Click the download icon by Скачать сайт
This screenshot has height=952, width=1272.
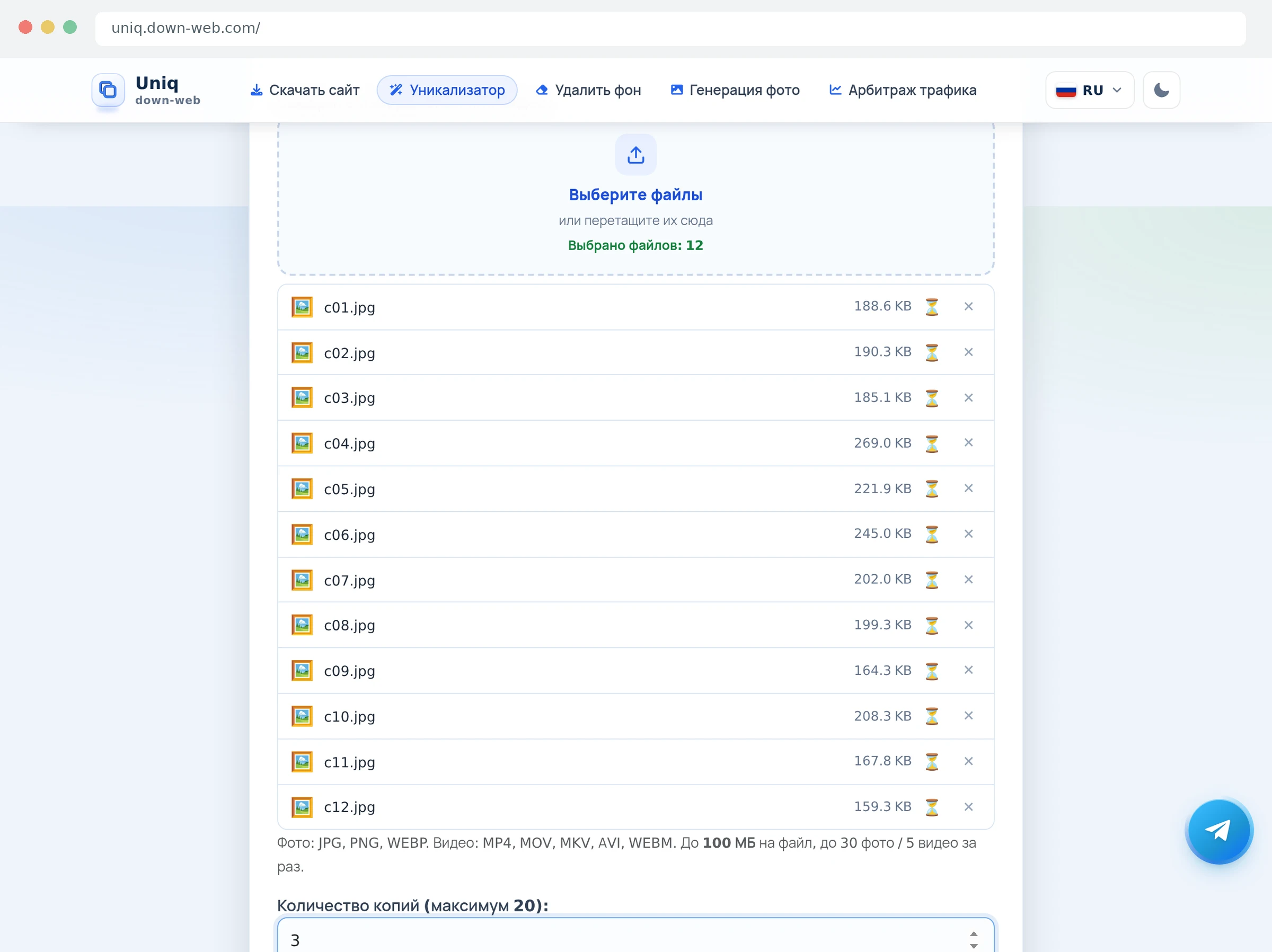(x=257, y=90)
